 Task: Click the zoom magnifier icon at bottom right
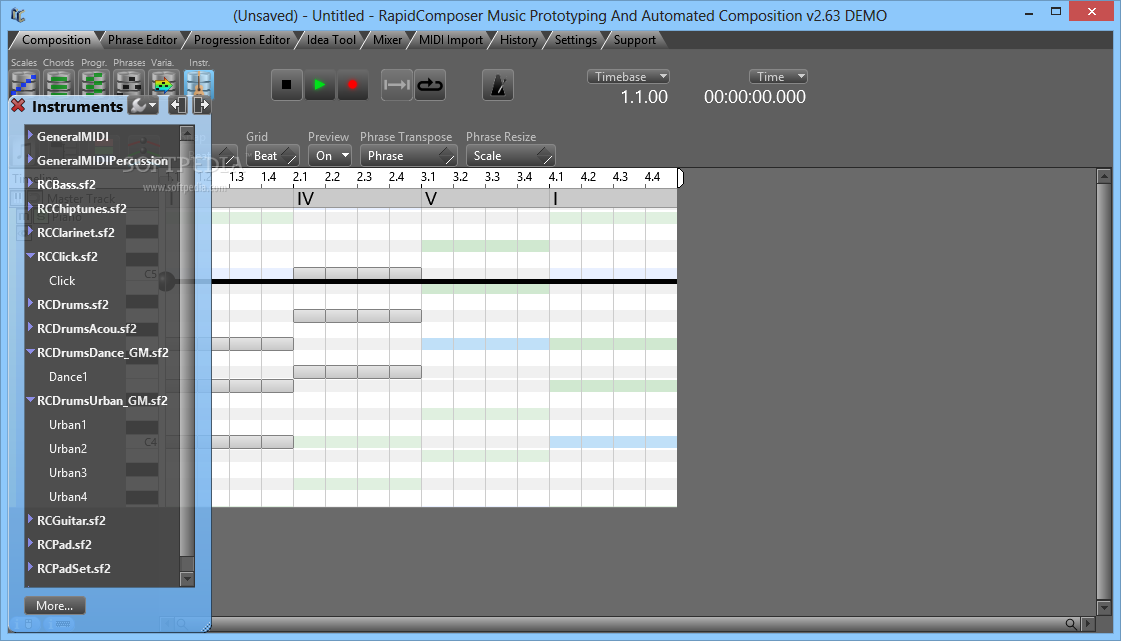pos(1070,624)
